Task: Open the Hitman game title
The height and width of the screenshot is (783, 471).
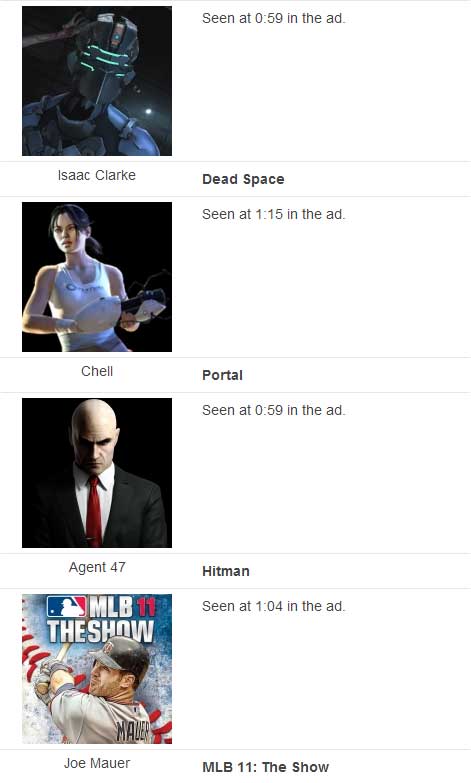Action: coord(226,571)
